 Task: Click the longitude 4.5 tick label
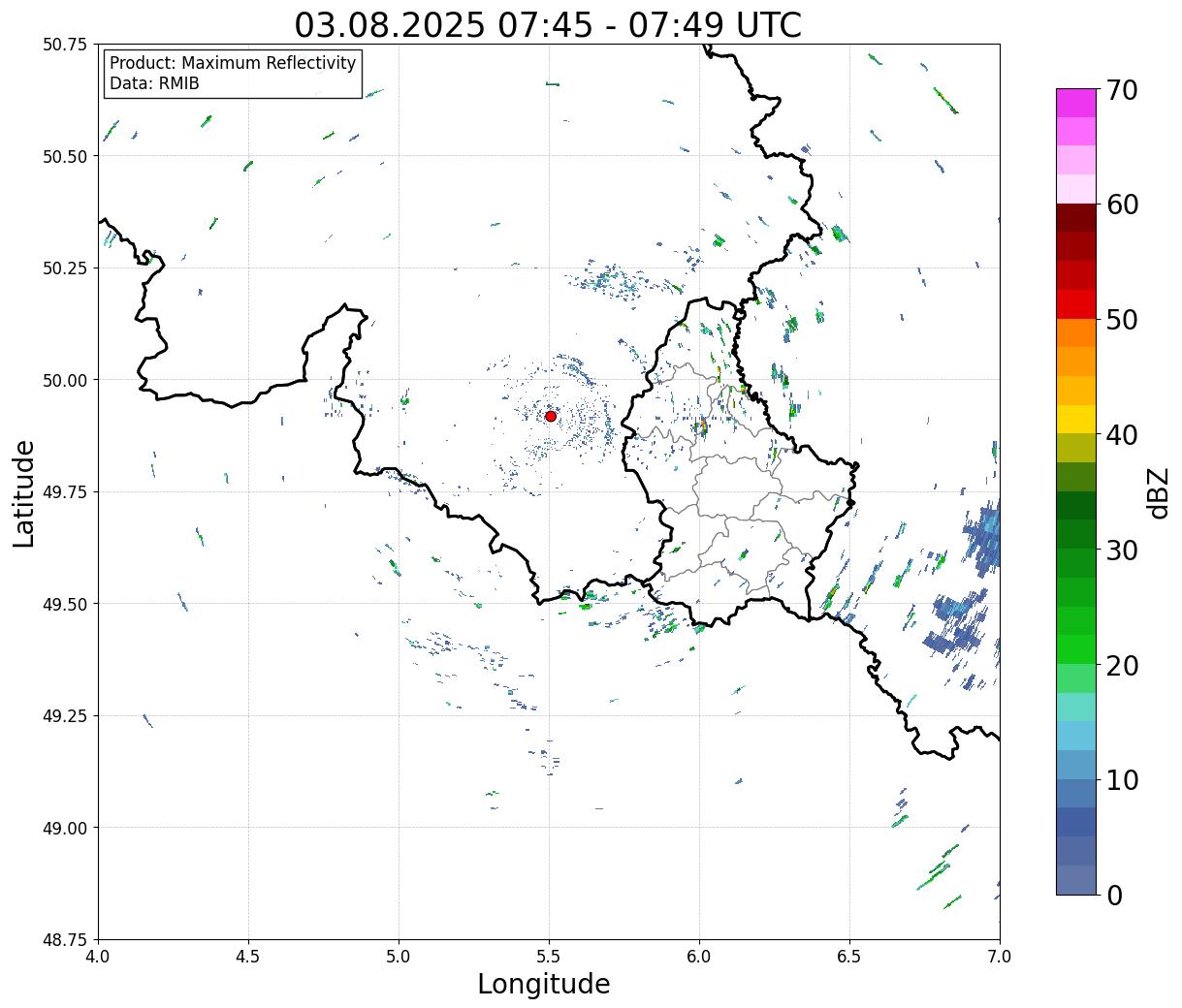[249, 957]
